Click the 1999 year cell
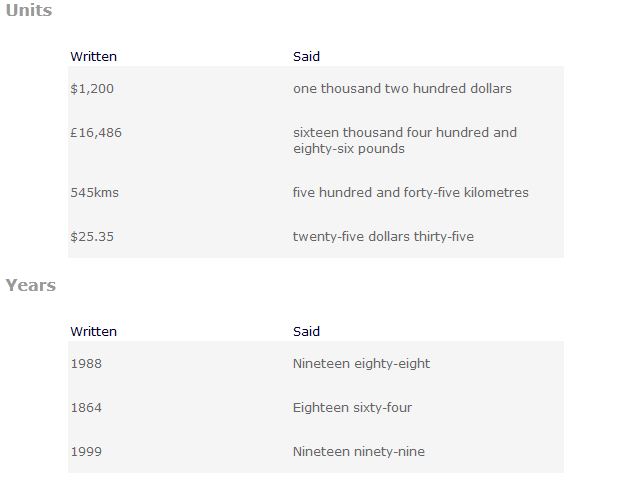 click(86, 452)
